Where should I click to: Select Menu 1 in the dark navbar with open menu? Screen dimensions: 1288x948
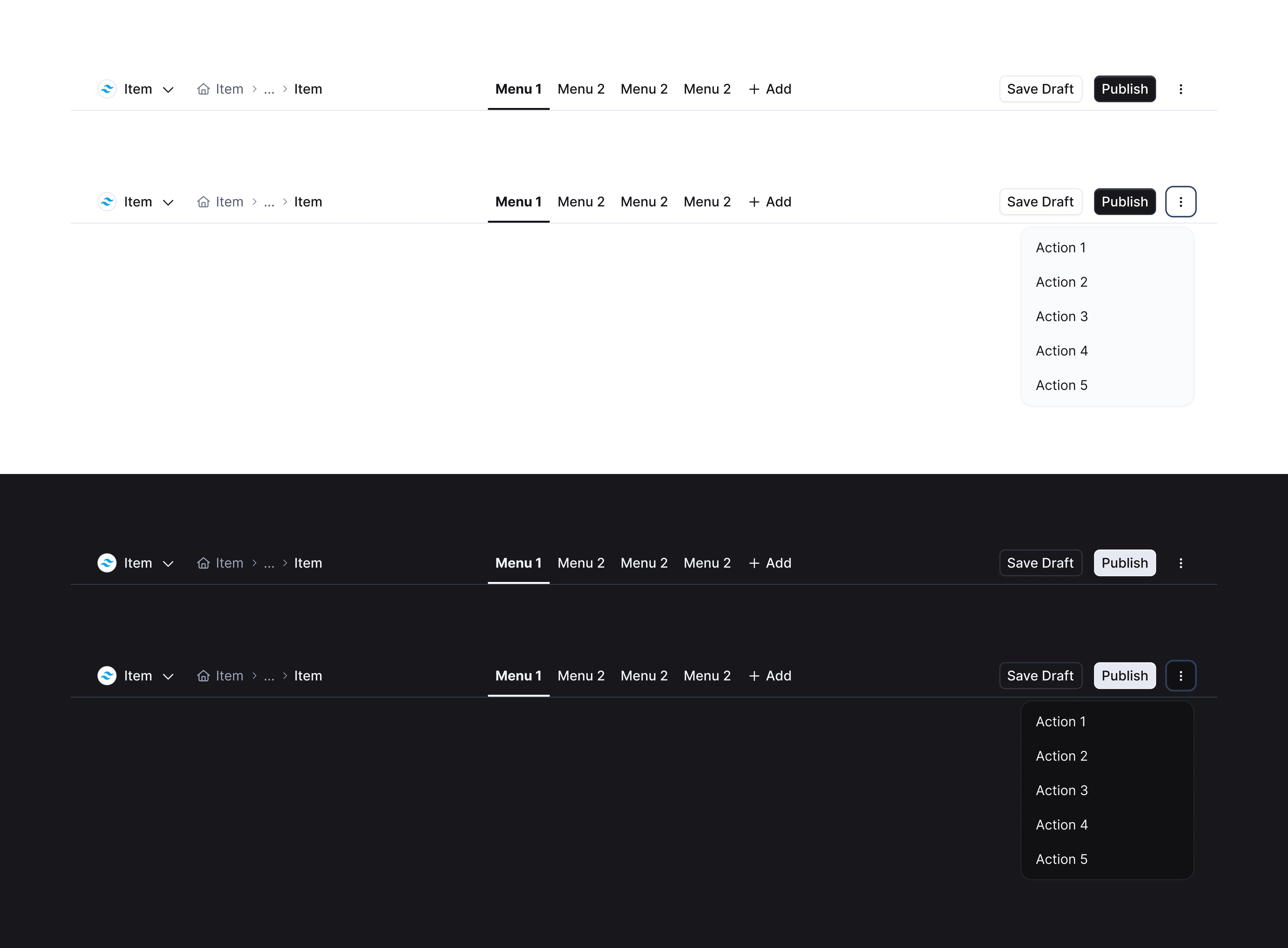[x=519, y=675]
